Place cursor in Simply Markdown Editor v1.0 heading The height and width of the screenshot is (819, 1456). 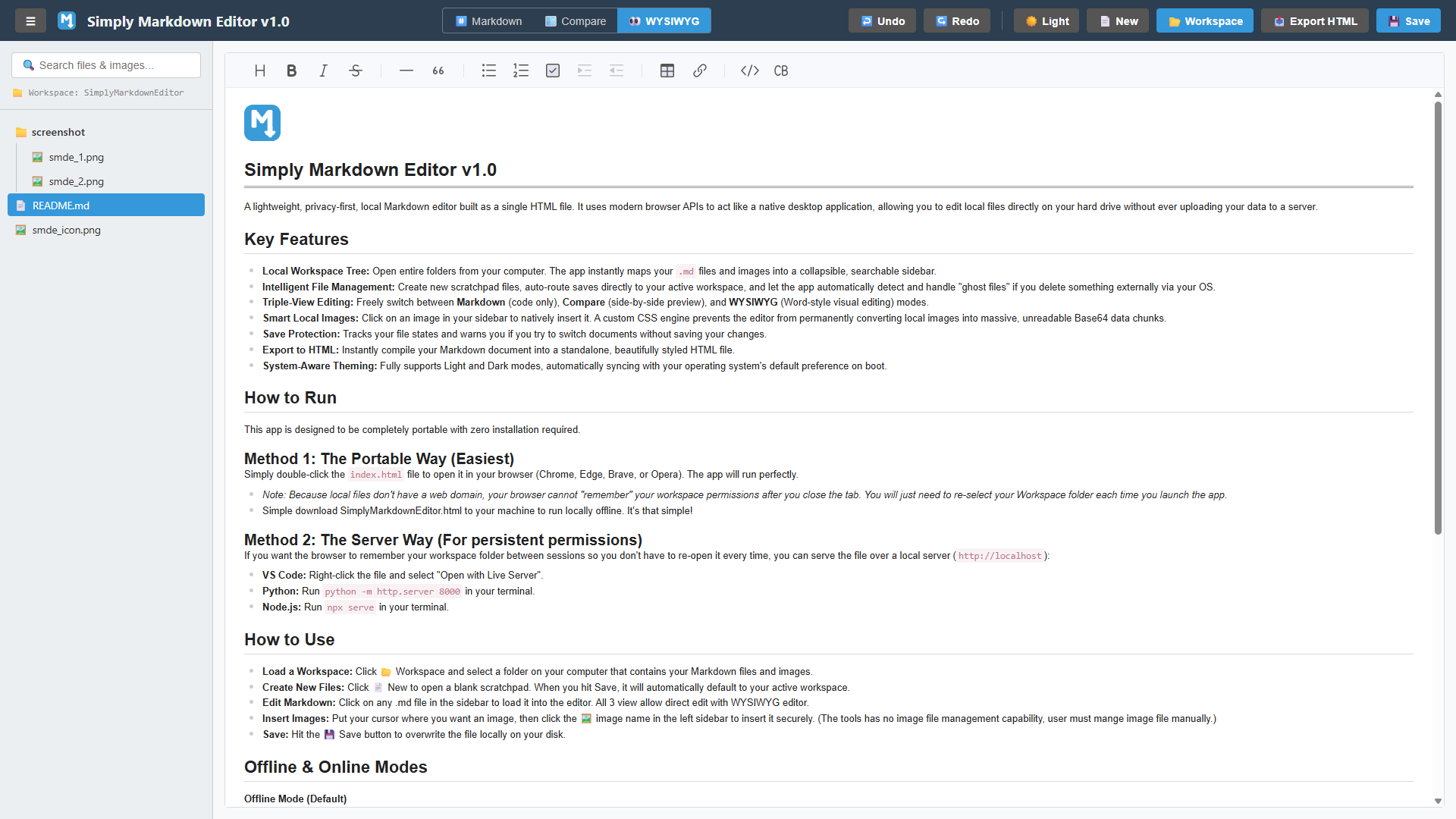pyautogui.click(x=370, y=170)
